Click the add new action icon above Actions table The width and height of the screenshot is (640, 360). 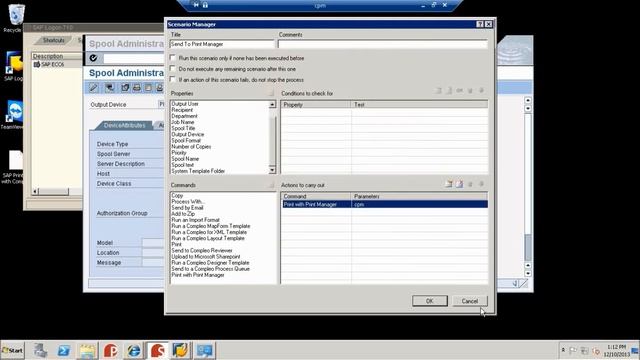point(449,184)
